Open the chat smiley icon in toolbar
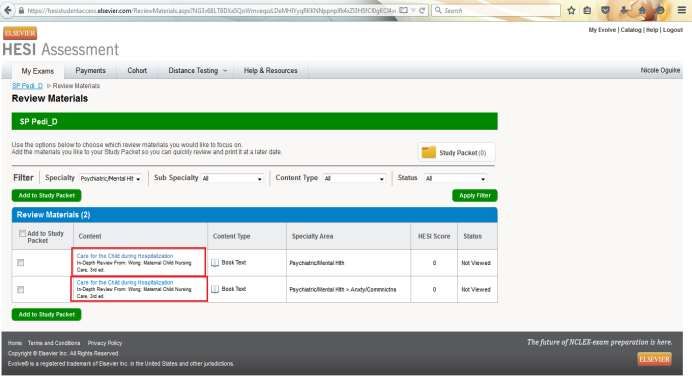Screen dimensions: 692x377 tap(660, 10)
